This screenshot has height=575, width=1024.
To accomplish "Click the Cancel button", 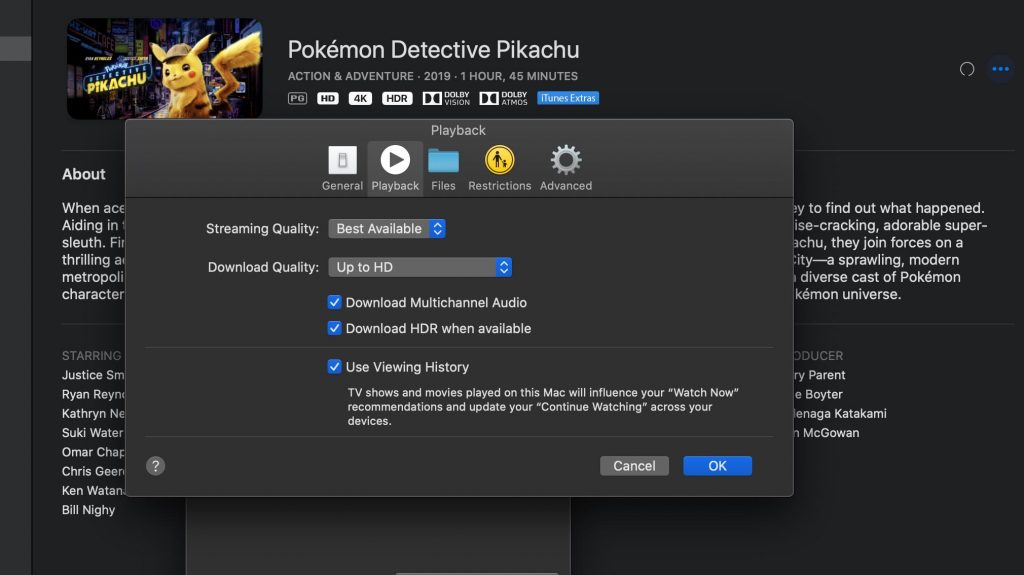I will (x=634, y=466).
